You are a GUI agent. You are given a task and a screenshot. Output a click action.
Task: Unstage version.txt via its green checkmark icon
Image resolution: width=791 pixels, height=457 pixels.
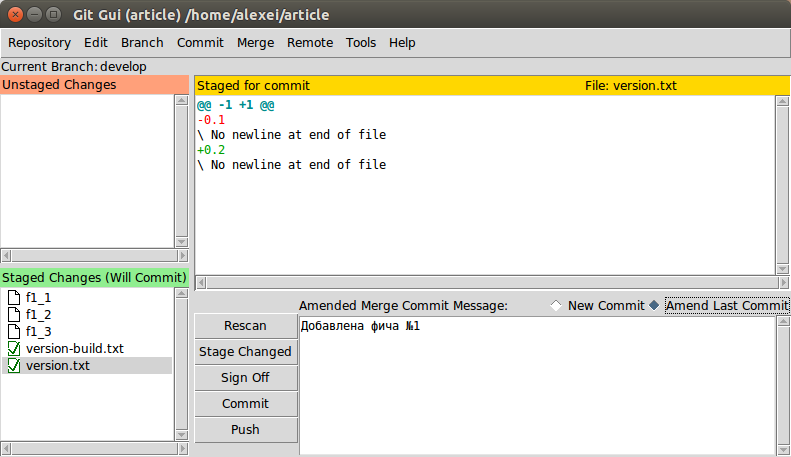pos(14,366)
